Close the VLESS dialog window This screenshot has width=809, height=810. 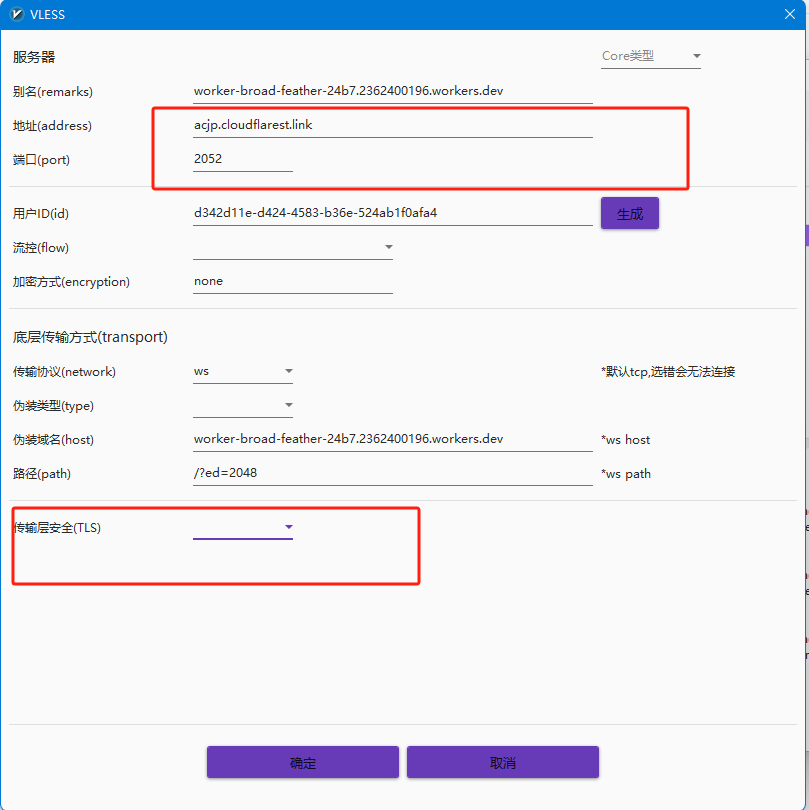[790, 15]
